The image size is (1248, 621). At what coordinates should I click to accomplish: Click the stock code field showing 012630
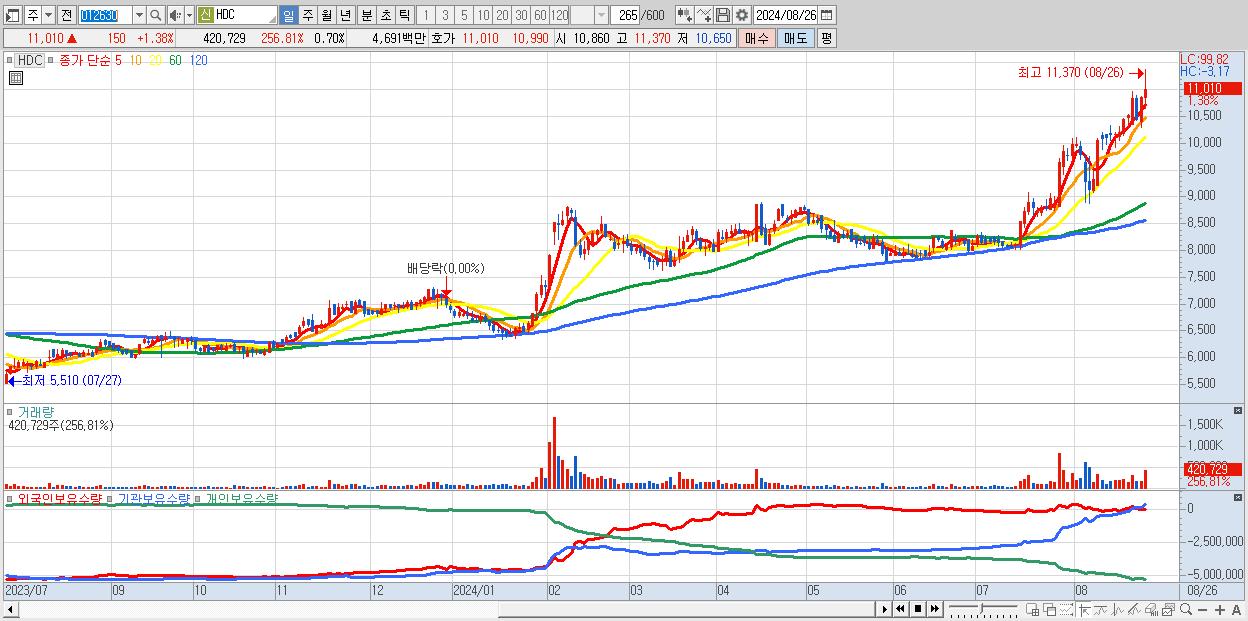point(104,15)
